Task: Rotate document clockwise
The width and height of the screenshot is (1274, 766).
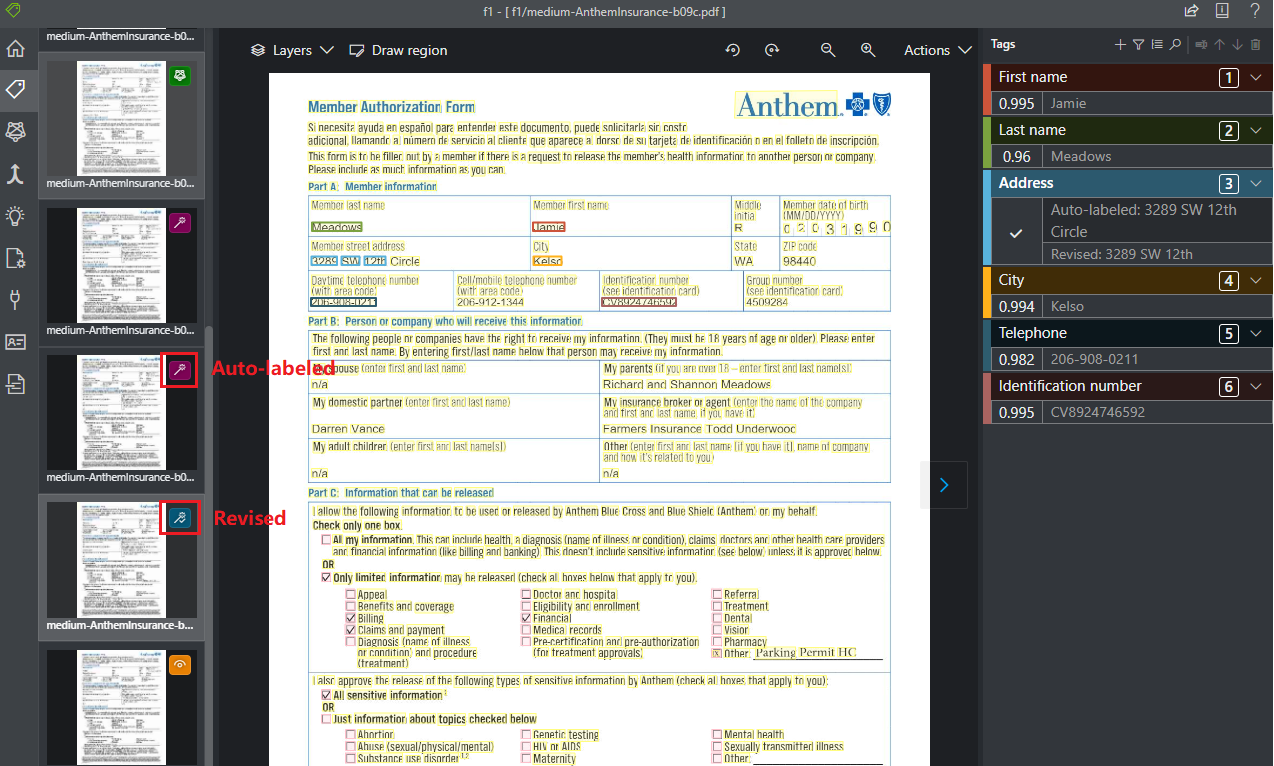Action: 771,50
